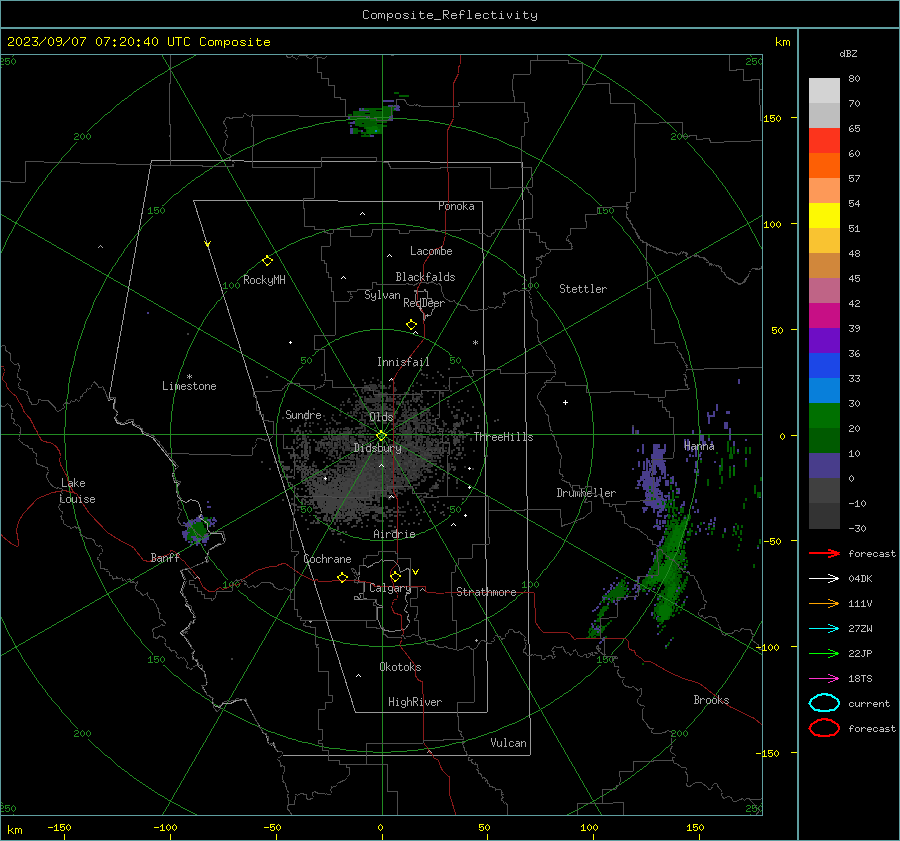The image size is (900, 841).
Task: Click the Drumheller label on the map
Action: (x=586, y=493)
